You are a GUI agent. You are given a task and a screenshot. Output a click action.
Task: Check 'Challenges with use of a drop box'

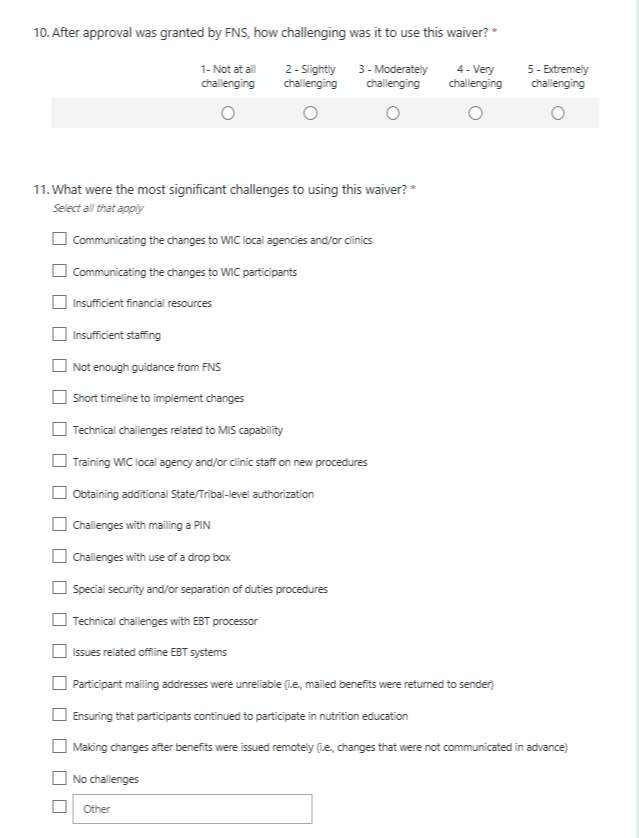coord(60,557)
